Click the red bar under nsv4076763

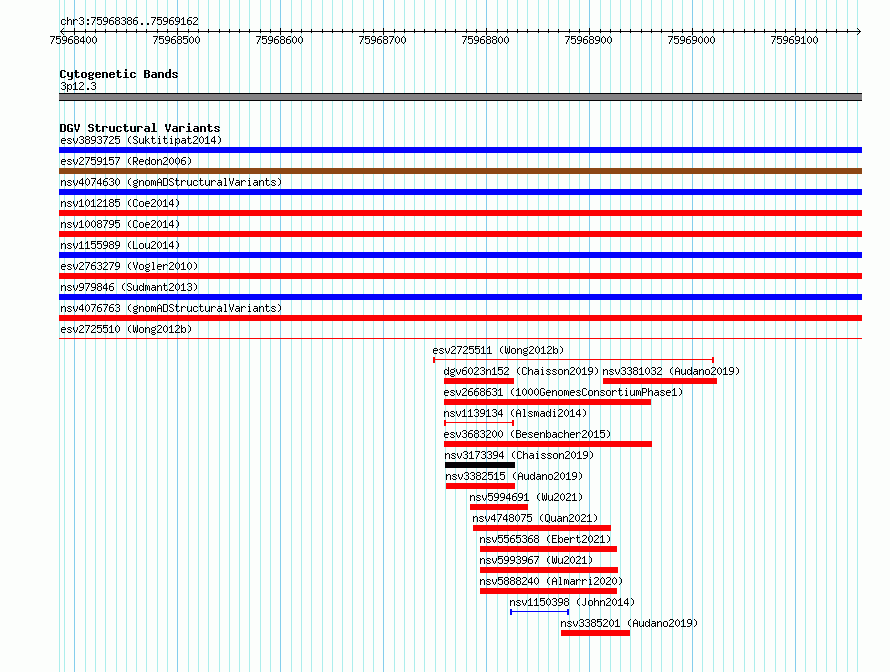coord(460,318)
